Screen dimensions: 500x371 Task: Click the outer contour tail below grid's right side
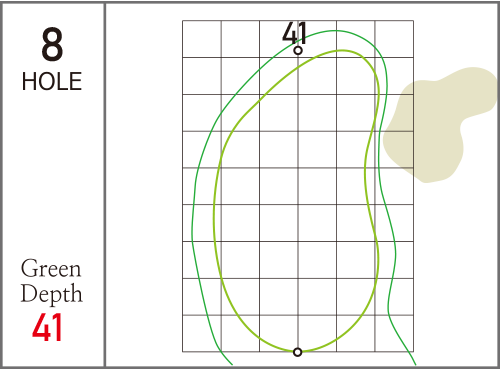click(x=411, y=358)
